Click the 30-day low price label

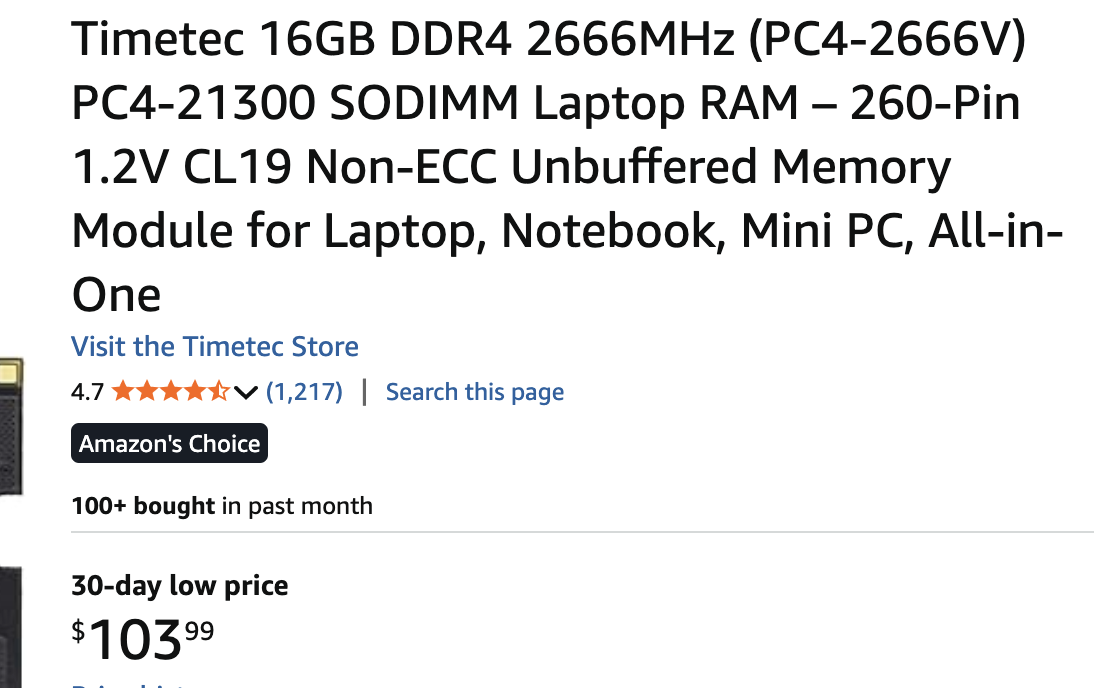tap(180, 586)
